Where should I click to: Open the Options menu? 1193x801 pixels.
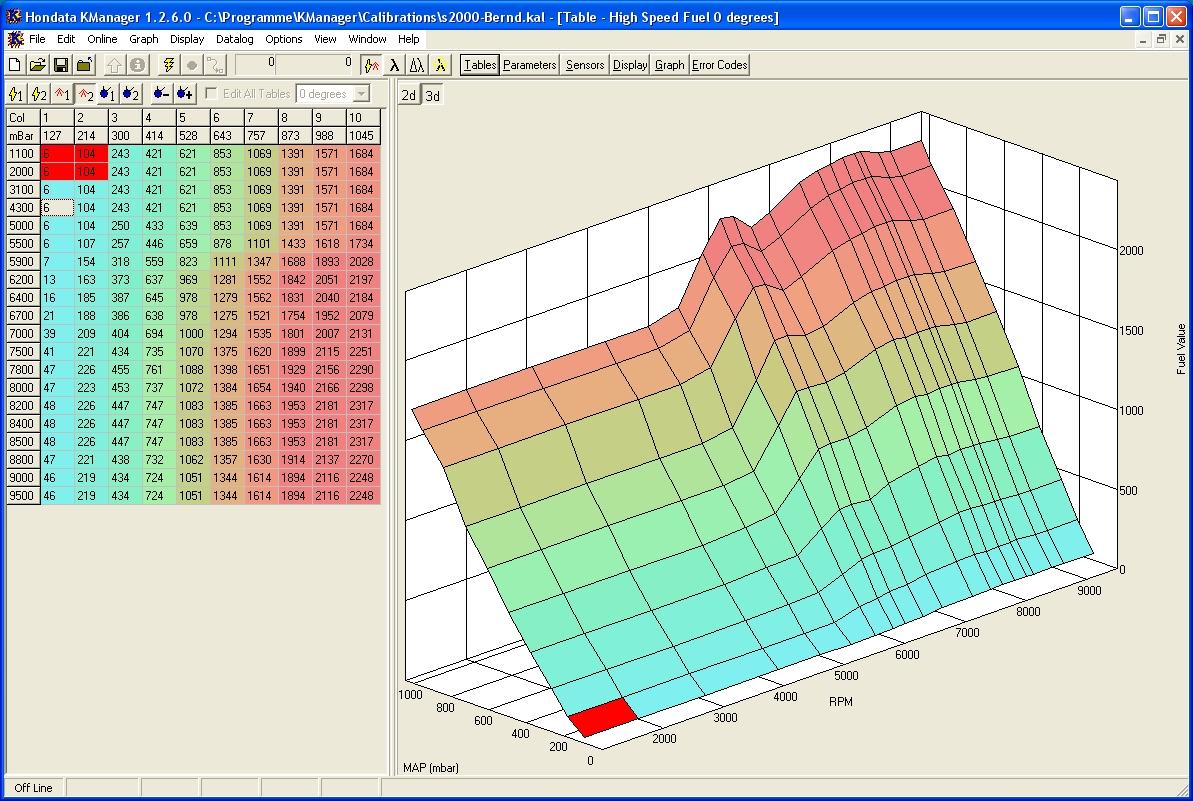[284, 39]
